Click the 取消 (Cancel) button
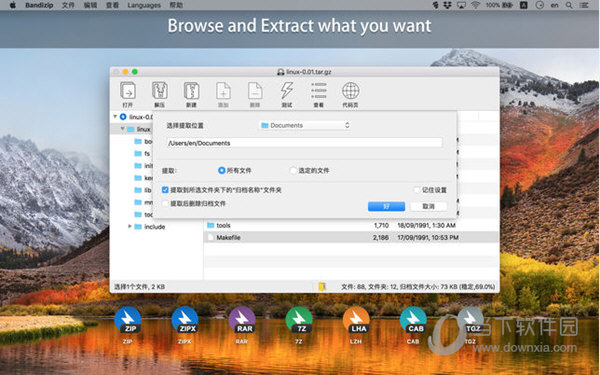 [x=429, y=206]
